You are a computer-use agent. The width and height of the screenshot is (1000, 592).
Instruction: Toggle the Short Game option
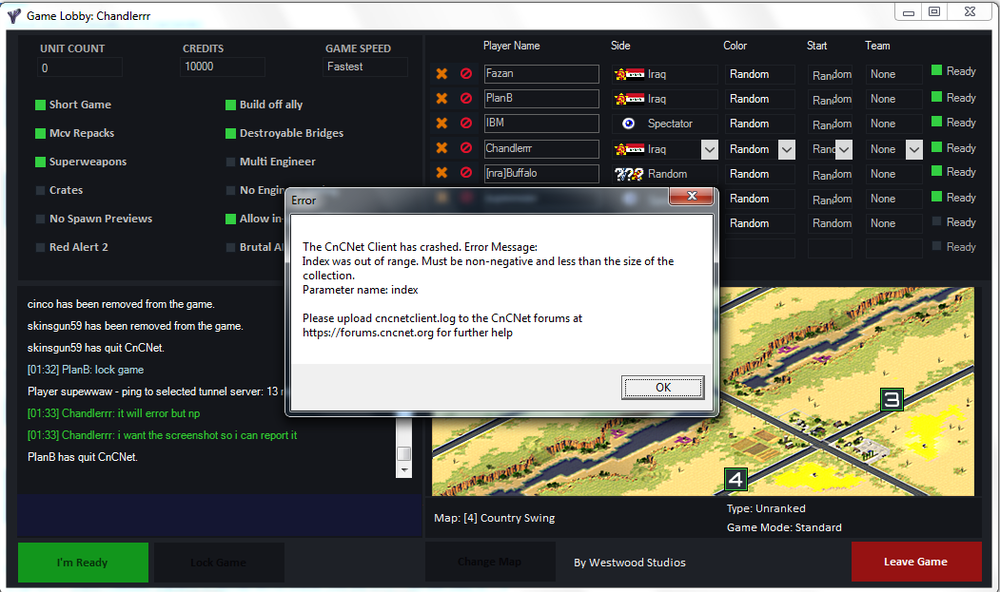(40, 105)
